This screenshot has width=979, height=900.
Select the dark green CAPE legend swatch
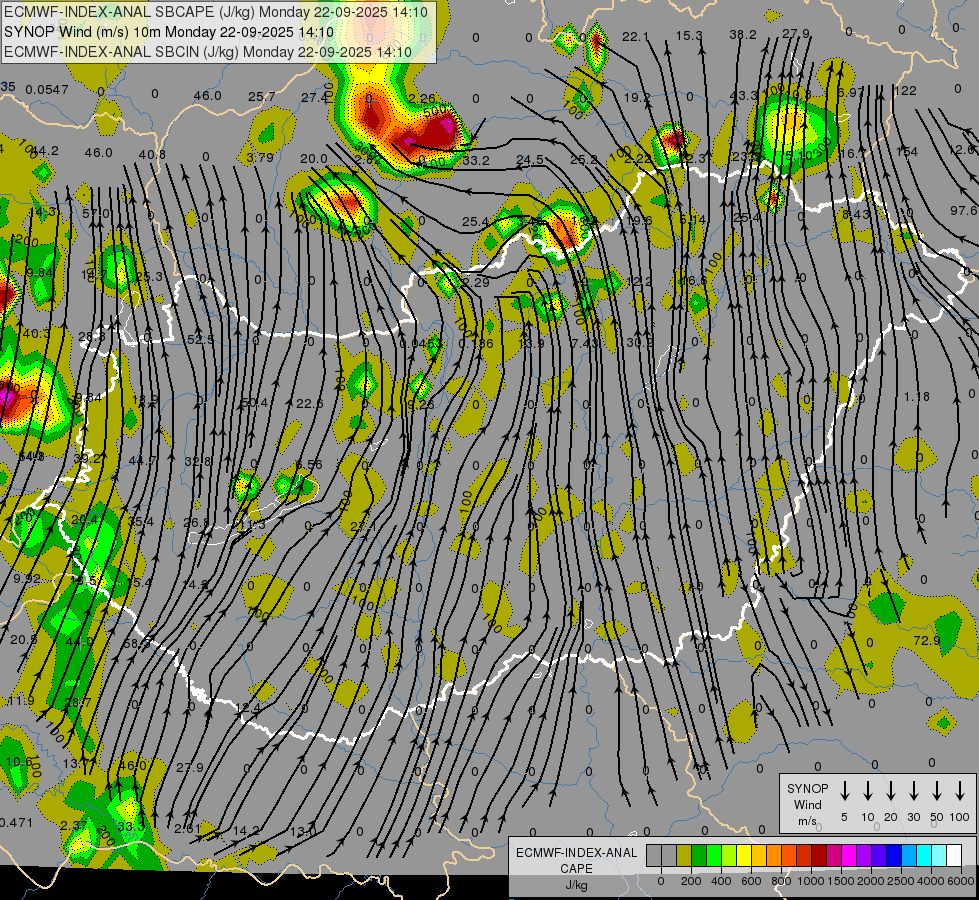pyautogui.click(x=699, y=855)
